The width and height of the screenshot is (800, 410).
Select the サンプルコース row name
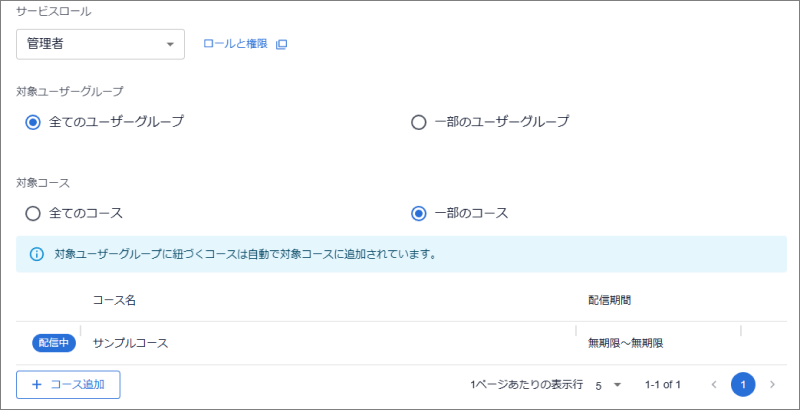pyautogui.click(x=130, y=343)
